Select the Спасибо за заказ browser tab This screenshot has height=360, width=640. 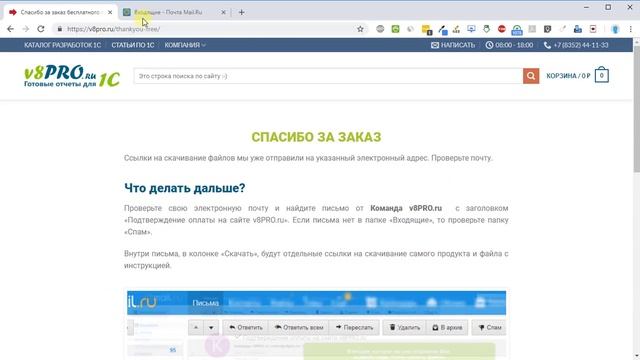[x=60, y=12]
